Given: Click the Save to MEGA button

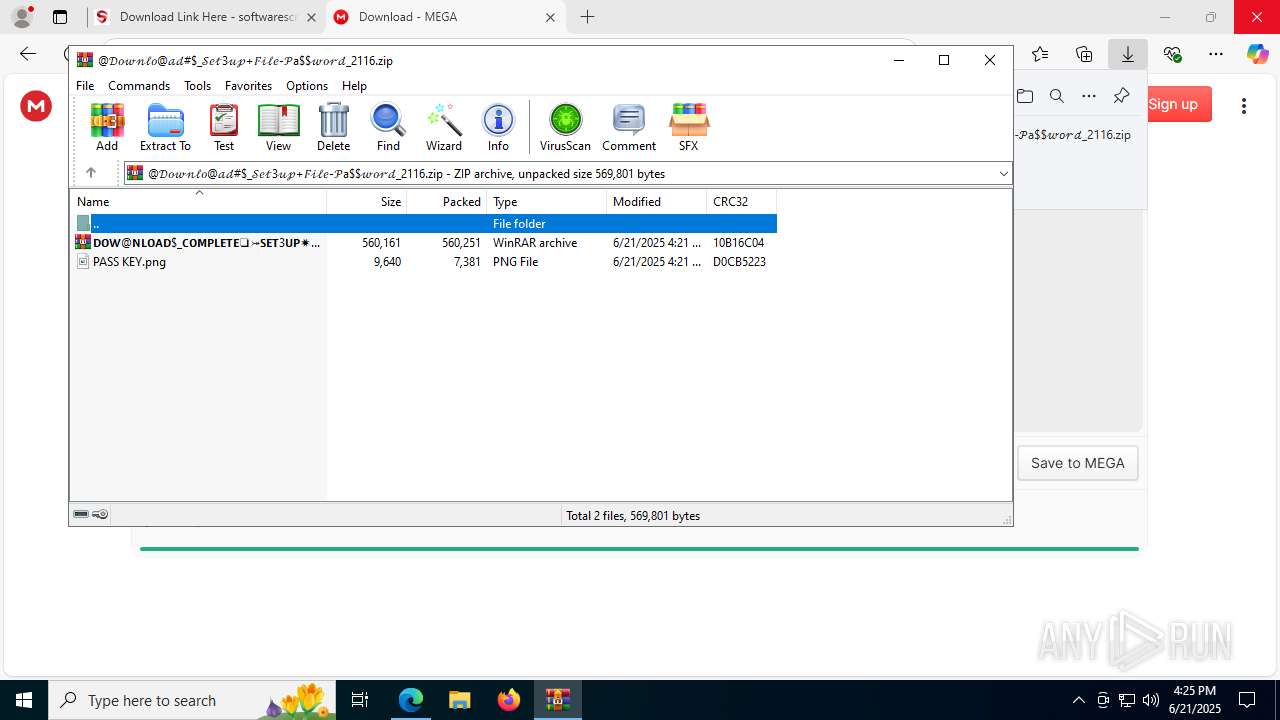Looking at the screenshot, I should (x=1078, y=463).
